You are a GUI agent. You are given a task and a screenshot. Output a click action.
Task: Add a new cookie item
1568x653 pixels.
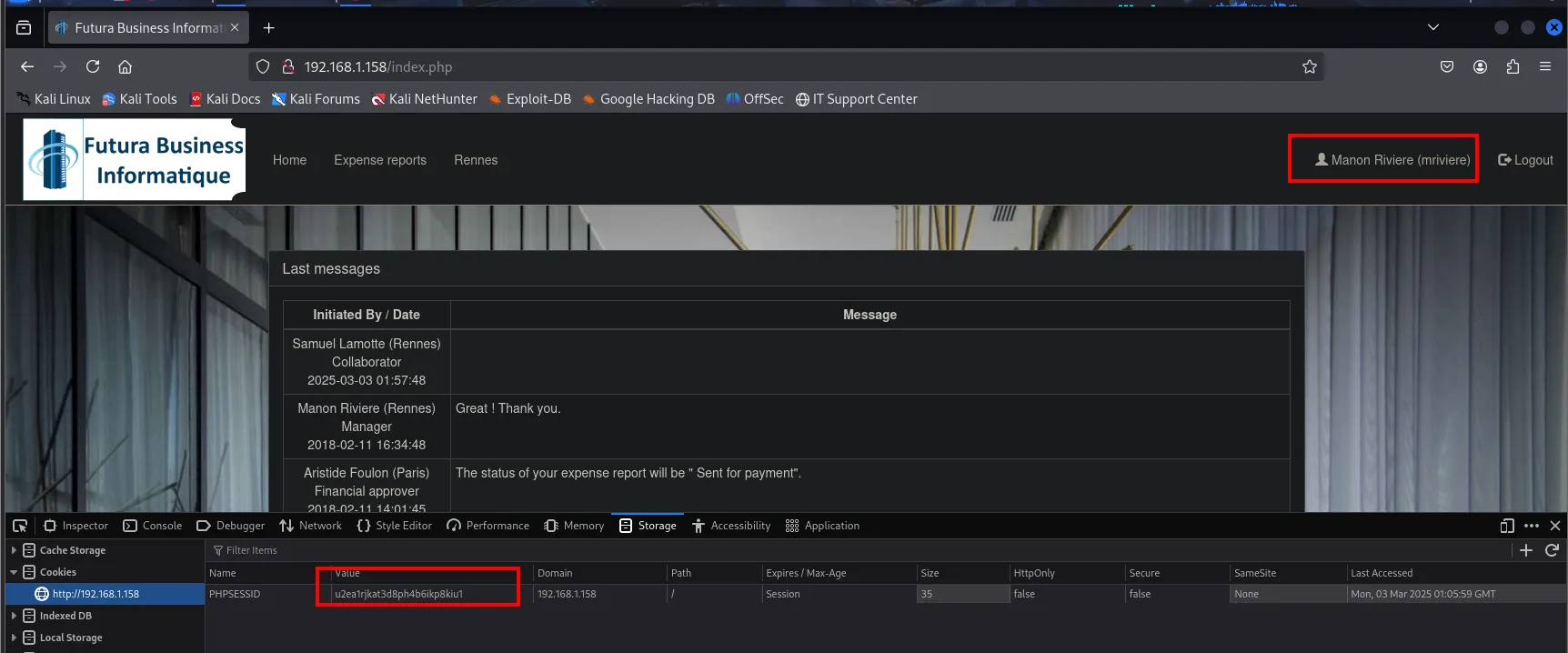(1526, 550)
